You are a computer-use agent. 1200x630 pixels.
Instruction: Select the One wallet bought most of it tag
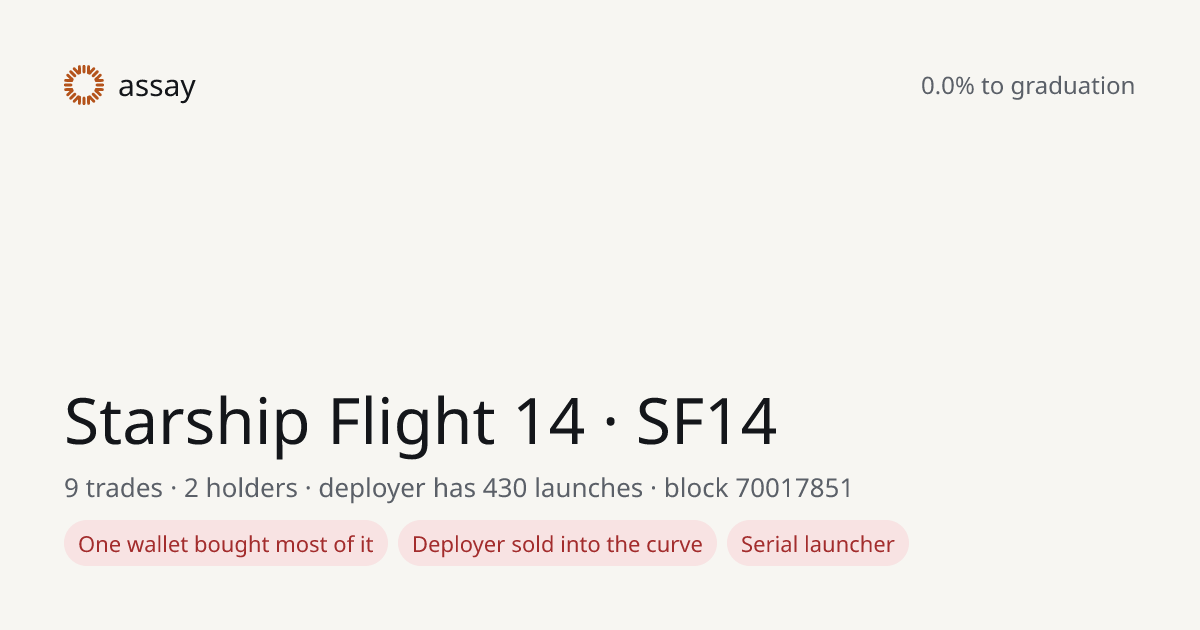click(226, 544)
